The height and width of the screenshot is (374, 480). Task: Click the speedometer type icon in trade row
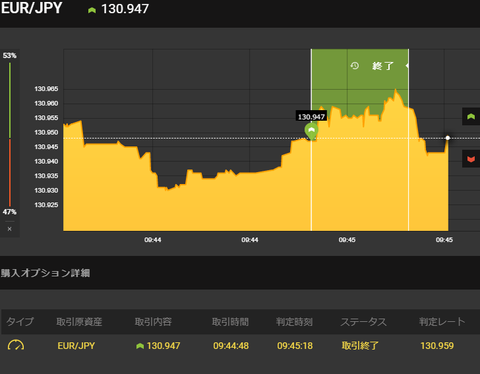tap(16, 345)
